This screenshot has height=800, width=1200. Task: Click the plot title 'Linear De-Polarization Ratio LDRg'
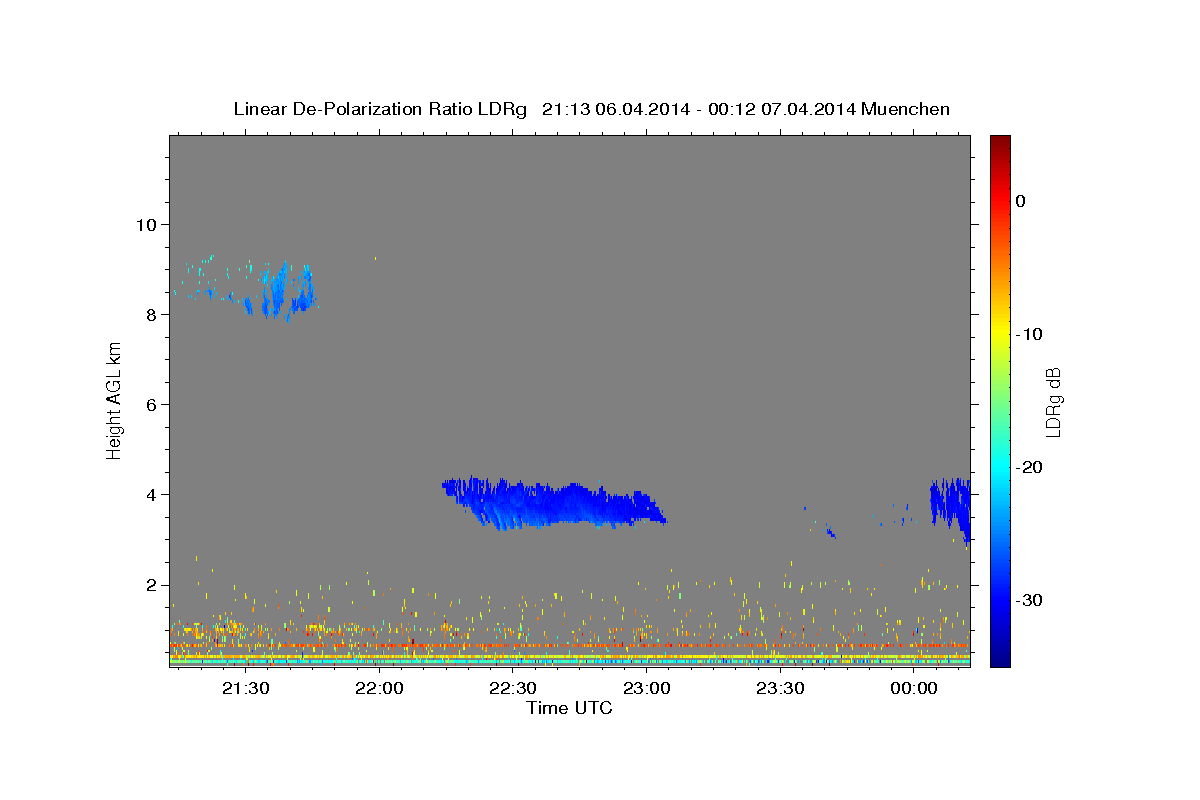point(379,109)
